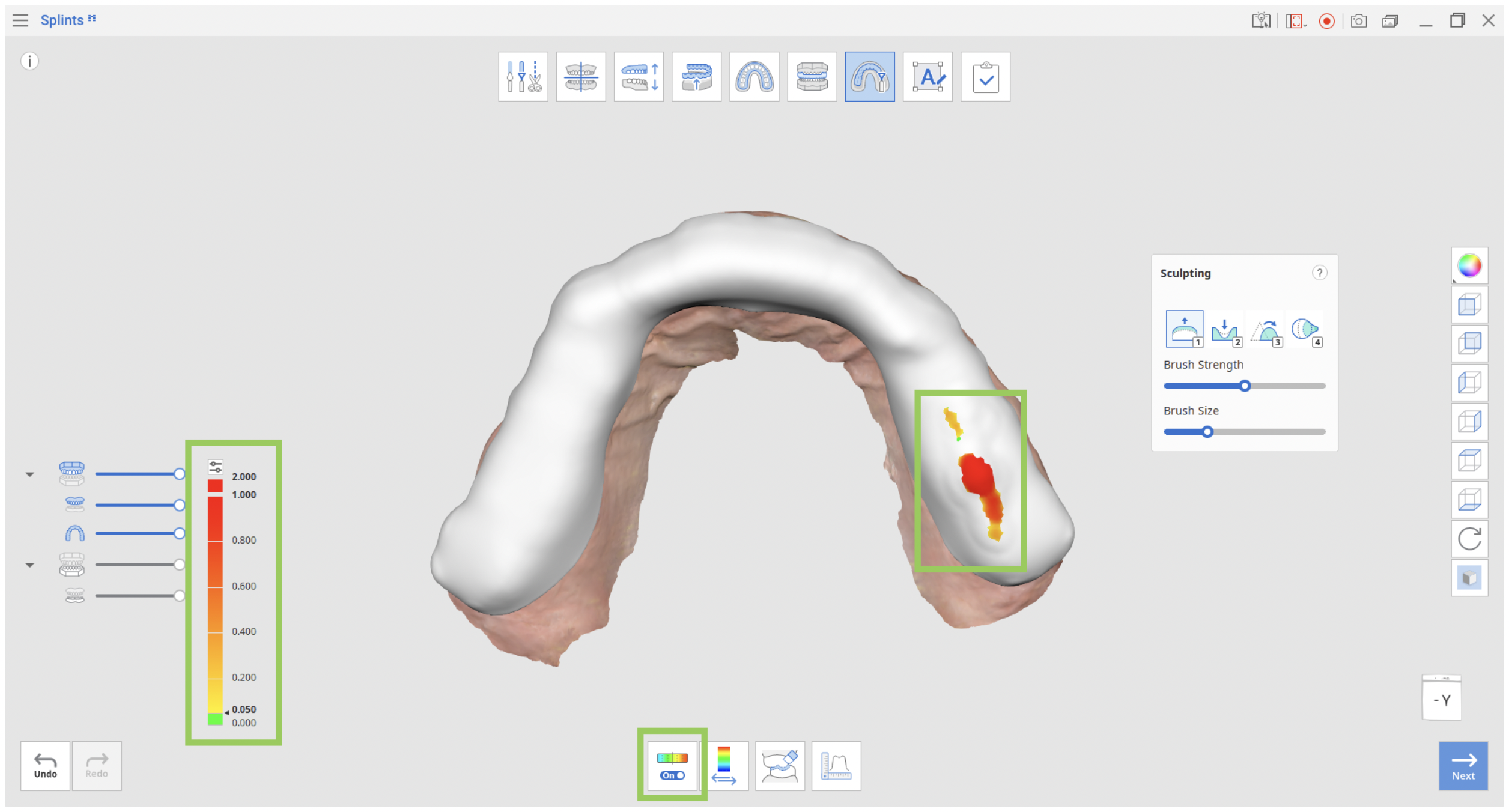Select the Smooth sculpting brush
1509x812 pixels.
1265,329
